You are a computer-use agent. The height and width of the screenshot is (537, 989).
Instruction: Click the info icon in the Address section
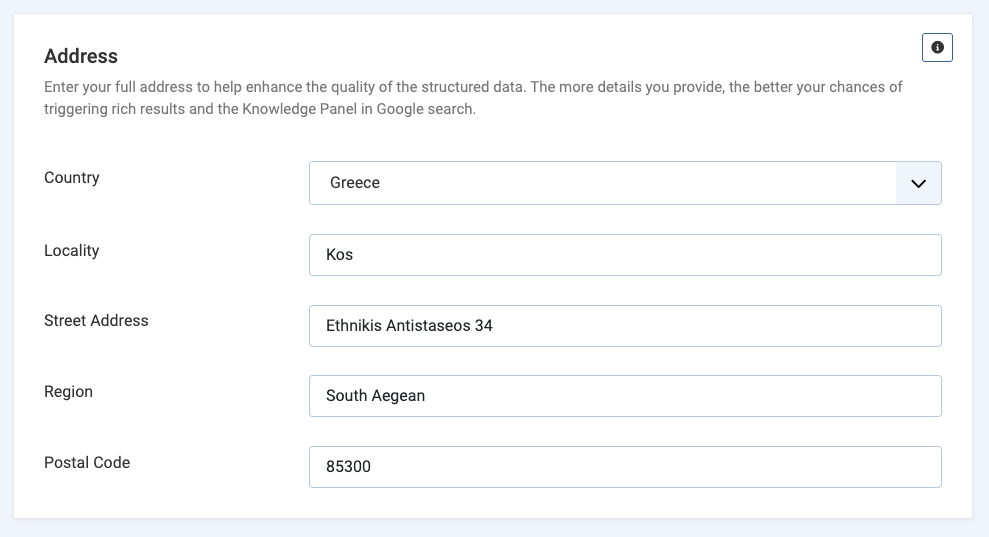tap(937, 47)
